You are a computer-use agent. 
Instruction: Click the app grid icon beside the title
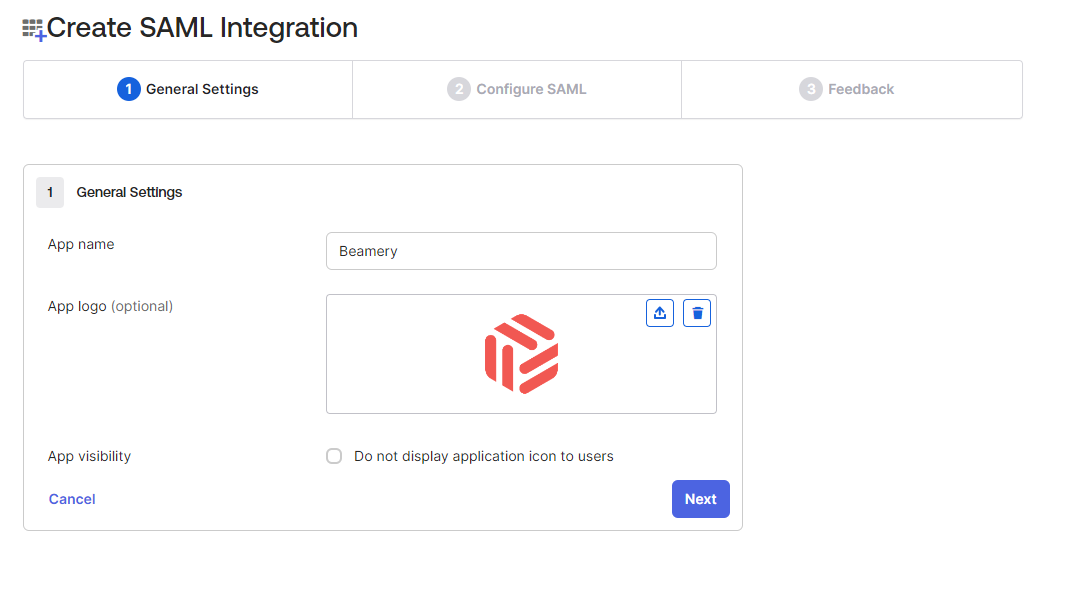(34, 30)
